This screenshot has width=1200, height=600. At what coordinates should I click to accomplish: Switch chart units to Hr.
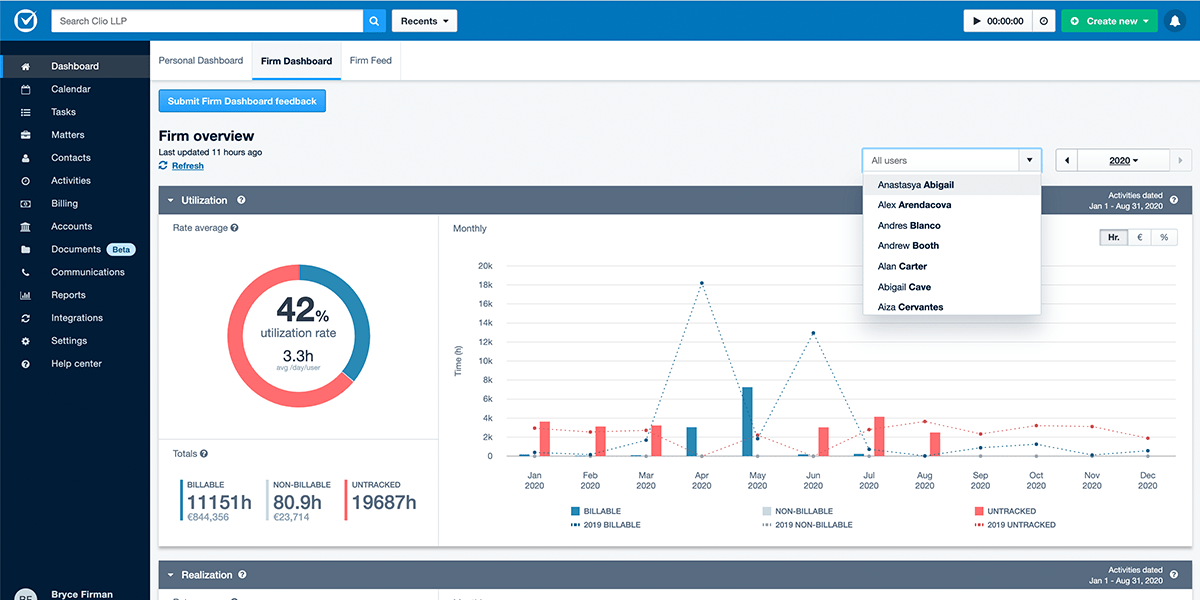coord(1113,237)
